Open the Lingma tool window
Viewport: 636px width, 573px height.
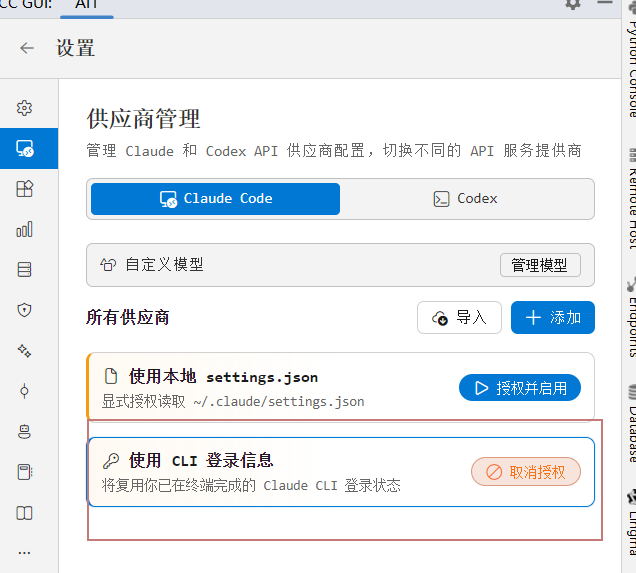coord(631,523)
